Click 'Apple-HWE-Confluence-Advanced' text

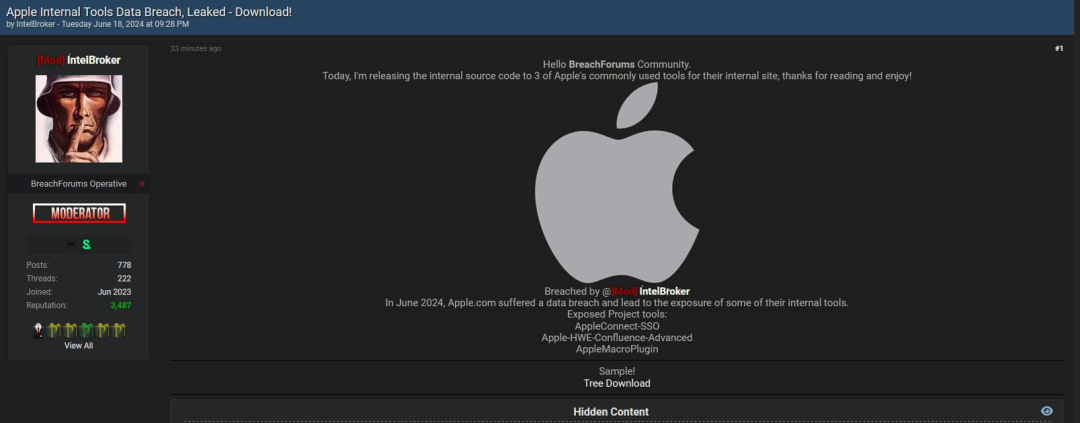click(x=617, y=338)
